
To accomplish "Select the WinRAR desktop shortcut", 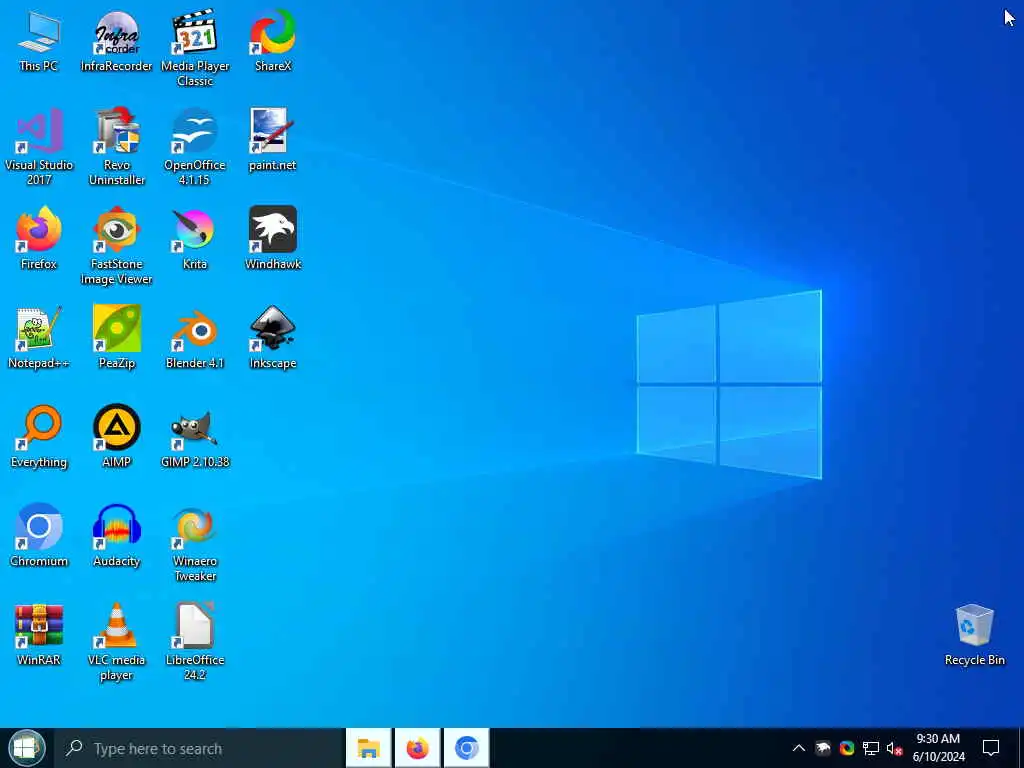I will point(39,635).
